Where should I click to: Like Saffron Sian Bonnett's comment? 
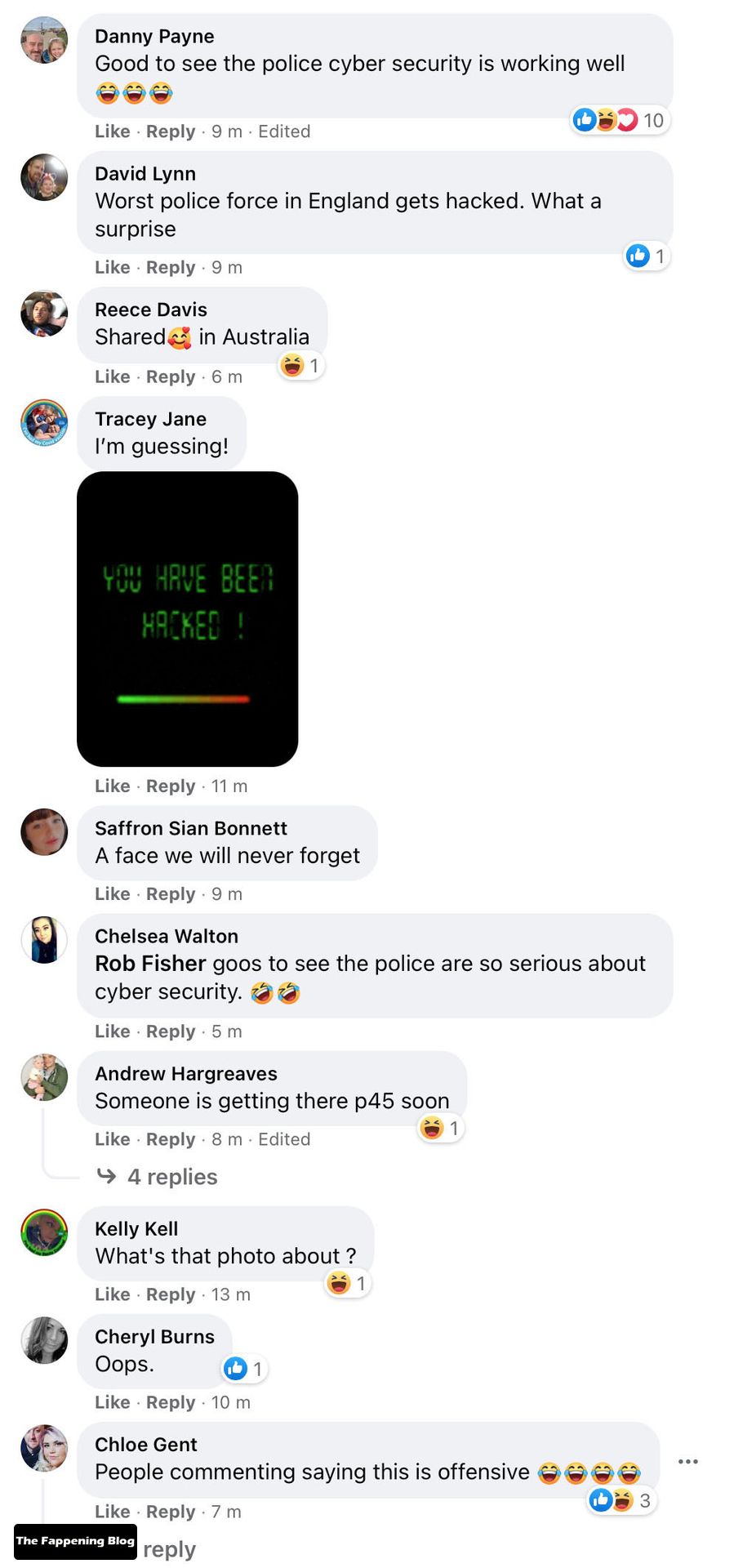(x=113, y=894)
